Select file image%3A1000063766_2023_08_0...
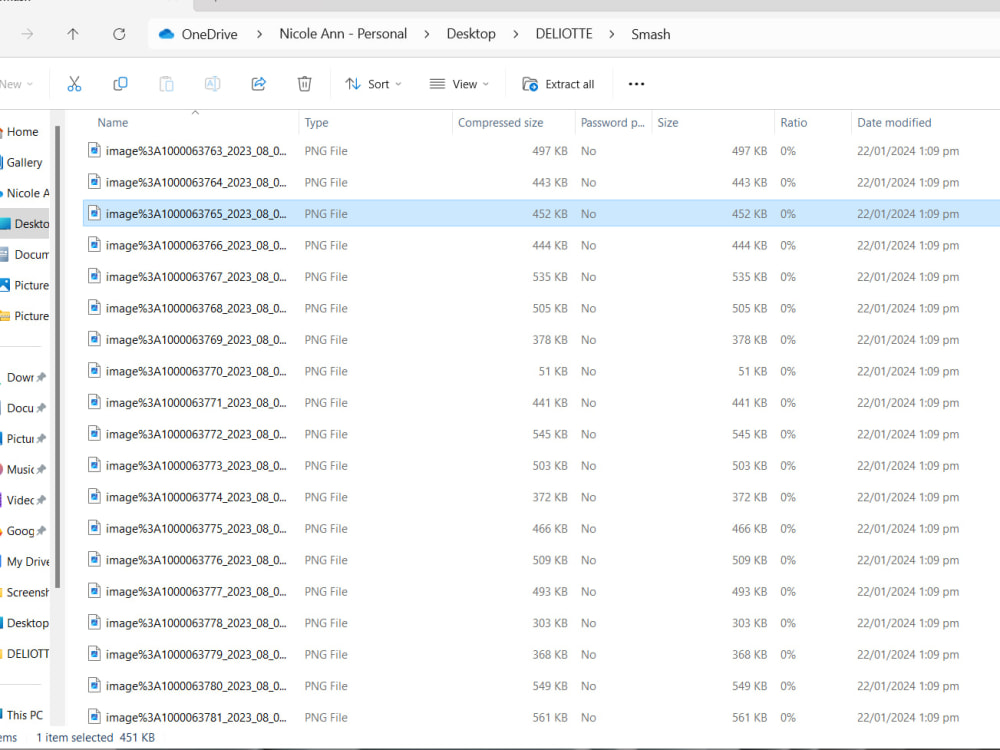1000x750 pixels. pyautogui.click(x=196, y=246)
